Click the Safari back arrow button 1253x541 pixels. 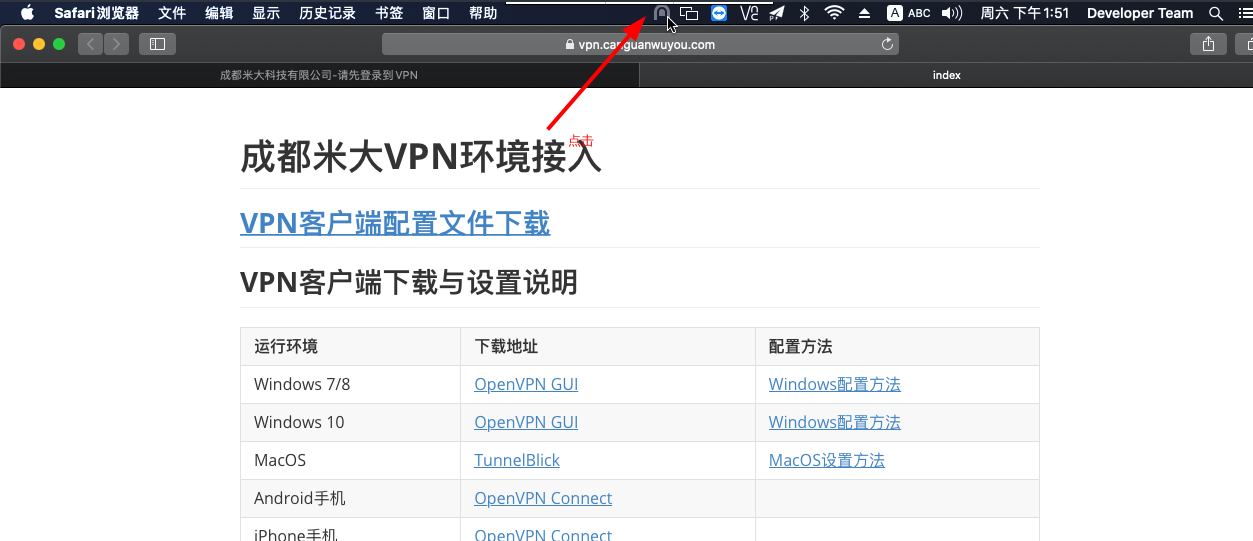(x=91, y=44)
